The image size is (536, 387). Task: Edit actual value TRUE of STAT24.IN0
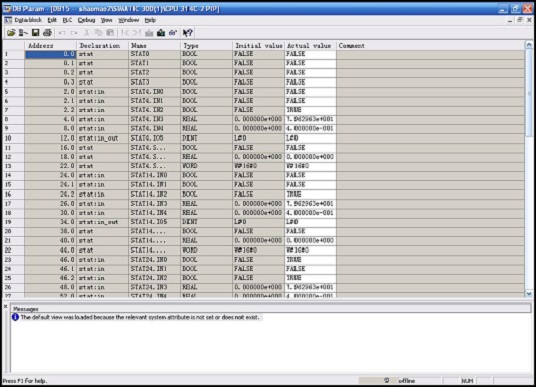pos(310,259)
